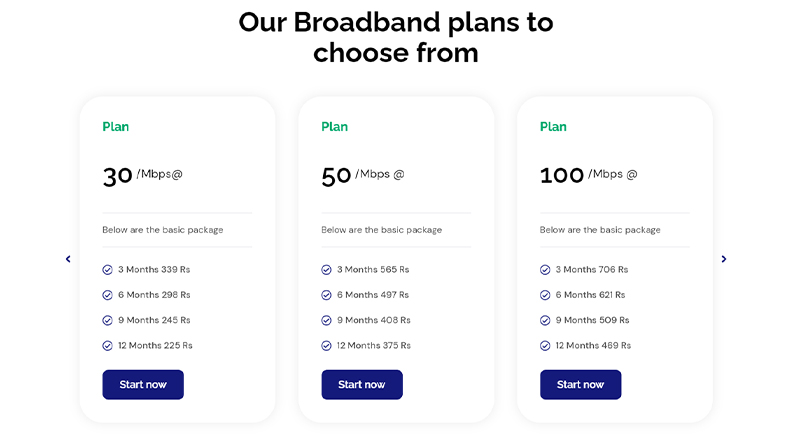The width and height of the screenshot is (800, 448).
Task: Click the previous carousel arrow
Action: tap(68, 259)
